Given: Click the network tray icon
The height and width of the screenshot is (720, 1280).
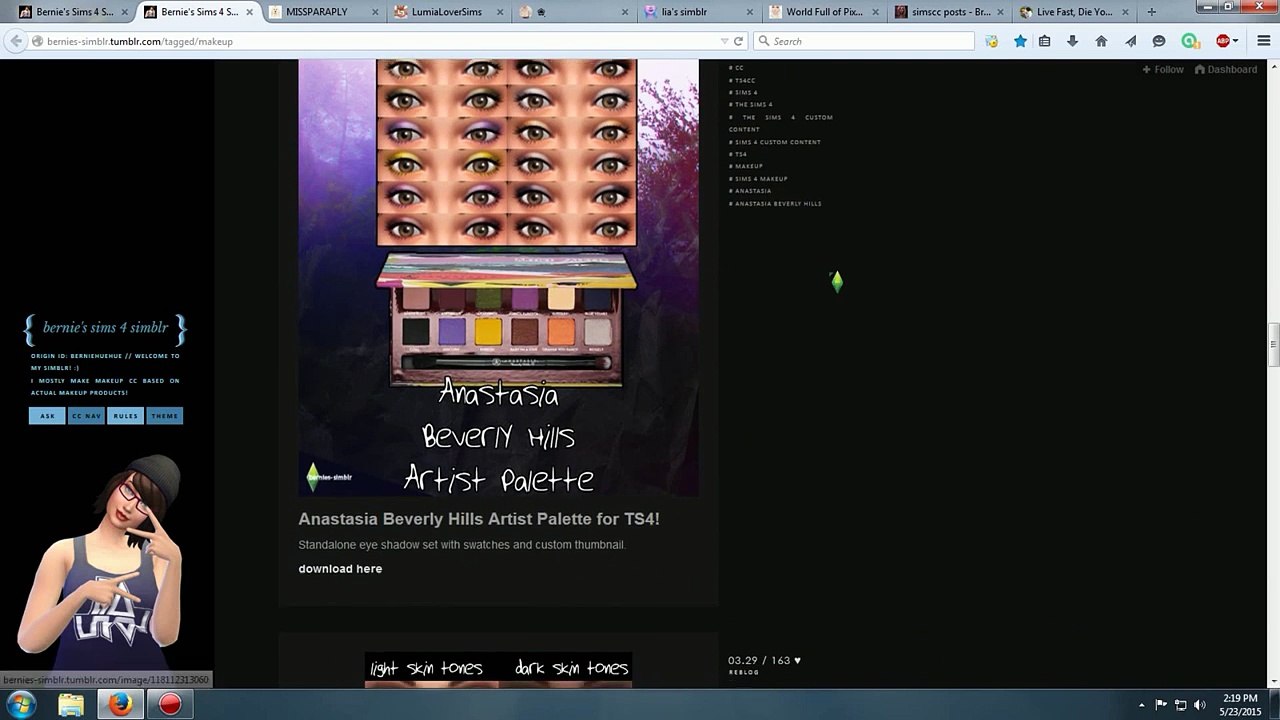Looking at the screenshot, I should pyautogui.click(x=1180, y=705).
